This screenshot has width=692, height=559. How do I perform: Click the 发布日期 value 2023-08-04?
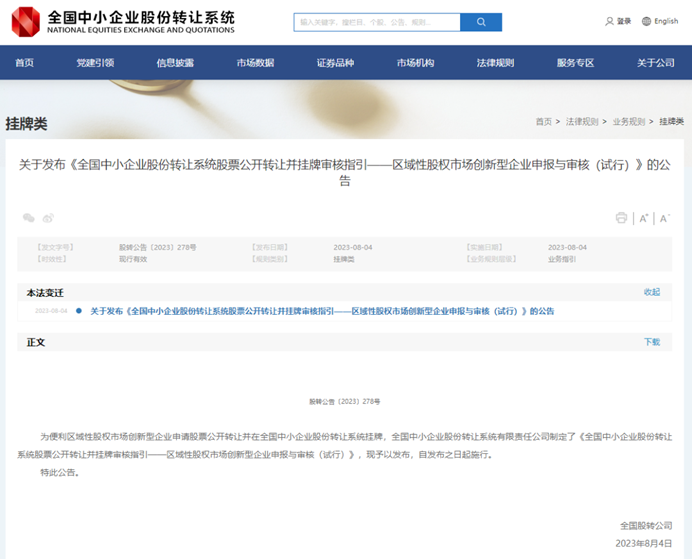[353, 248]
